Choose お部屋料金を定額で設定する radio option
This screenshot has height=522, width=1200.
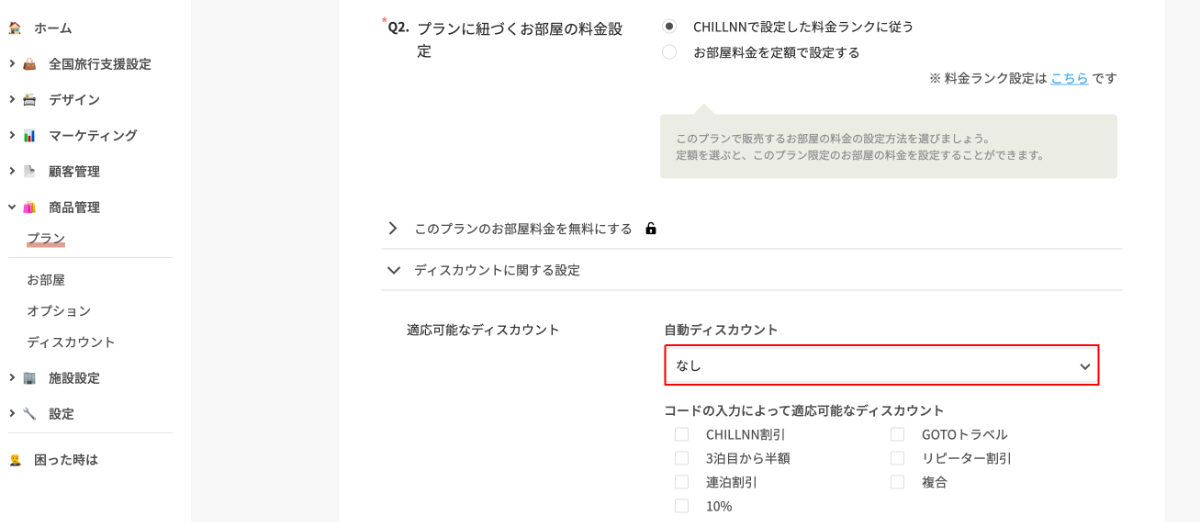pyautogui.click(x=669, y=52)
